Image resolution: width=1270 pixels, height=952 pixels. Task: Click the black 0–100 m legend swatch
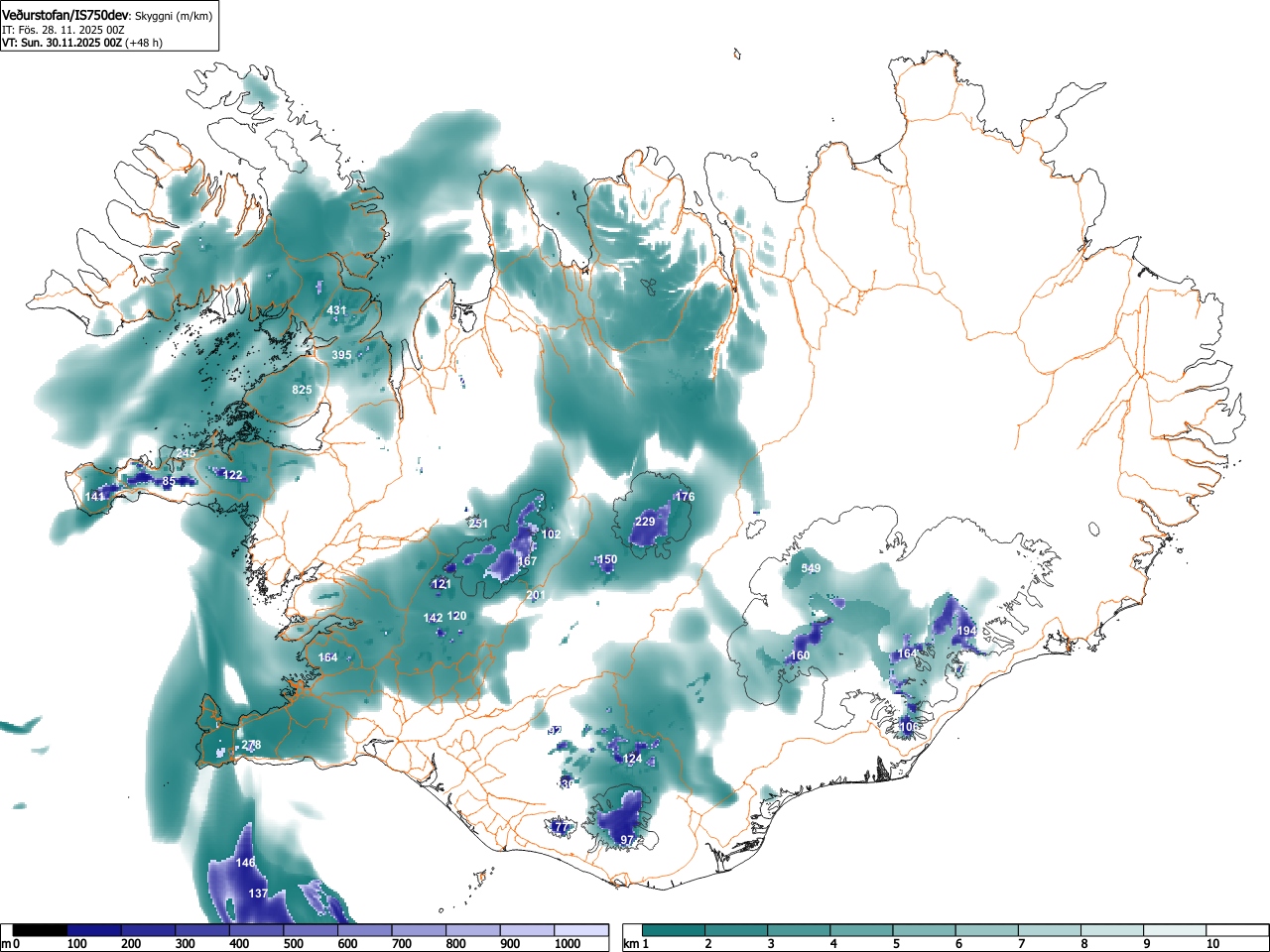point(41,930)
